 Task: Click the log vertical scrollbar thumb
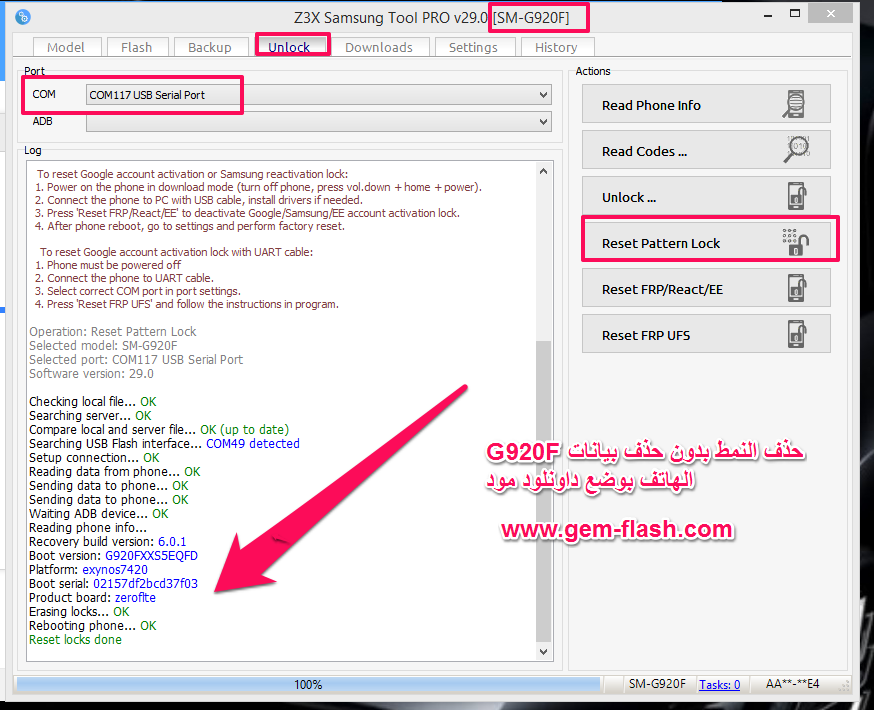543,490
